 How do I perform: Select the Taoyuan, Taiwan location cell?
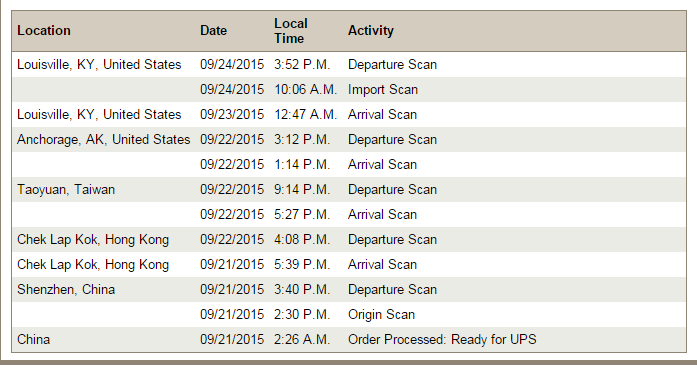pyautogui.click(x=66, y=190)
